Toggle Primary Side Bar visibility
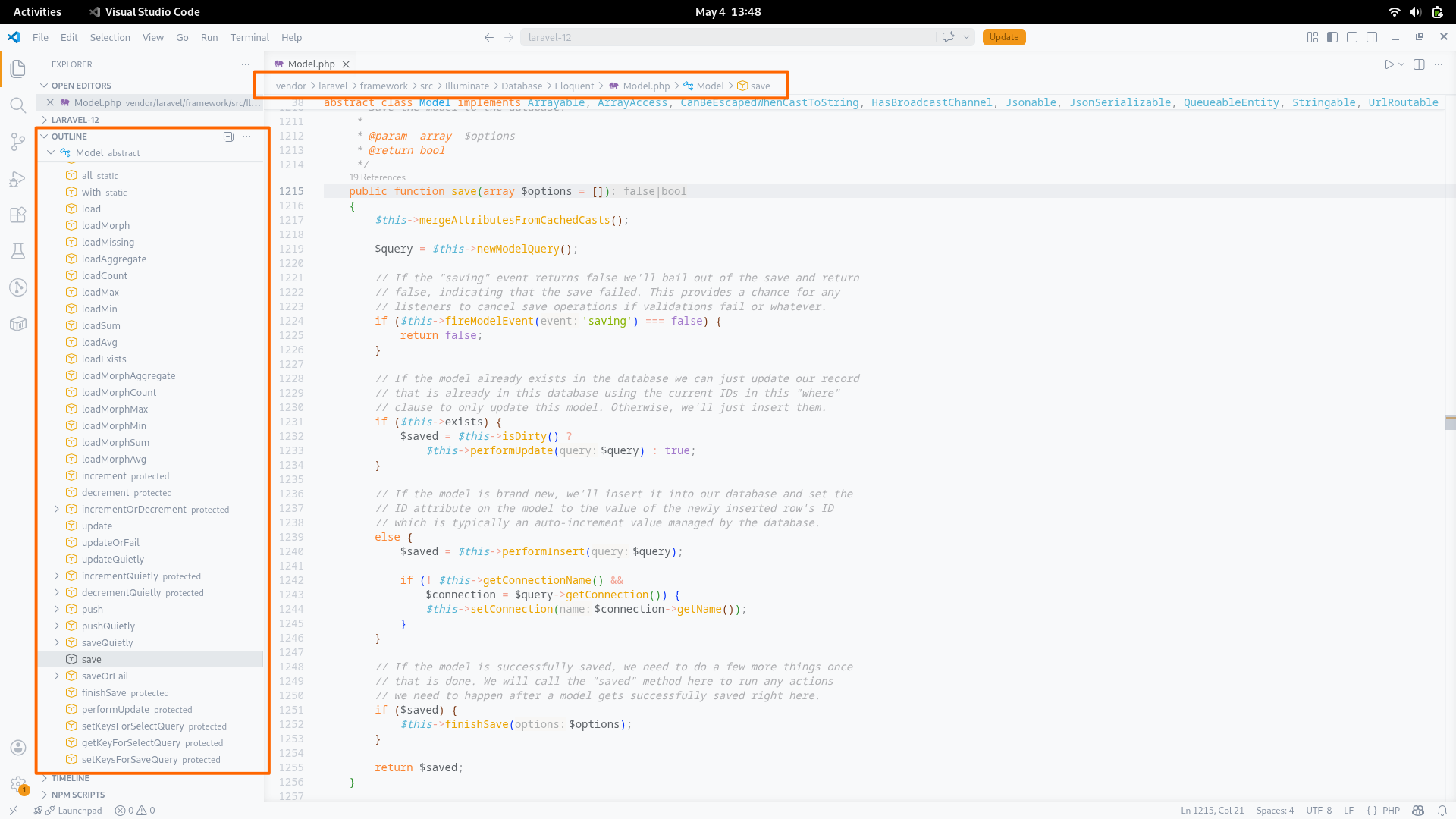The image size is (1456, 819). [x=1332, y=37]
